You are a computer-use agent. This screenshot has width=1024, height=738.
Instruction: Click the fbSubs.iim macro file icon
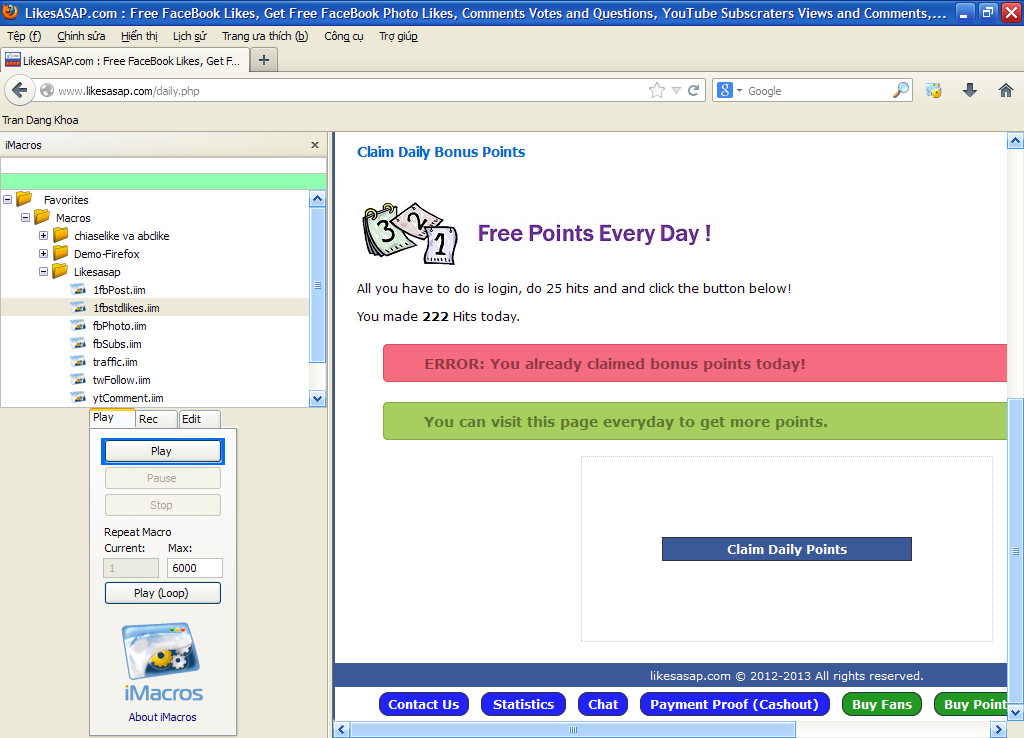pyautogui.click(x=78, y=344)
